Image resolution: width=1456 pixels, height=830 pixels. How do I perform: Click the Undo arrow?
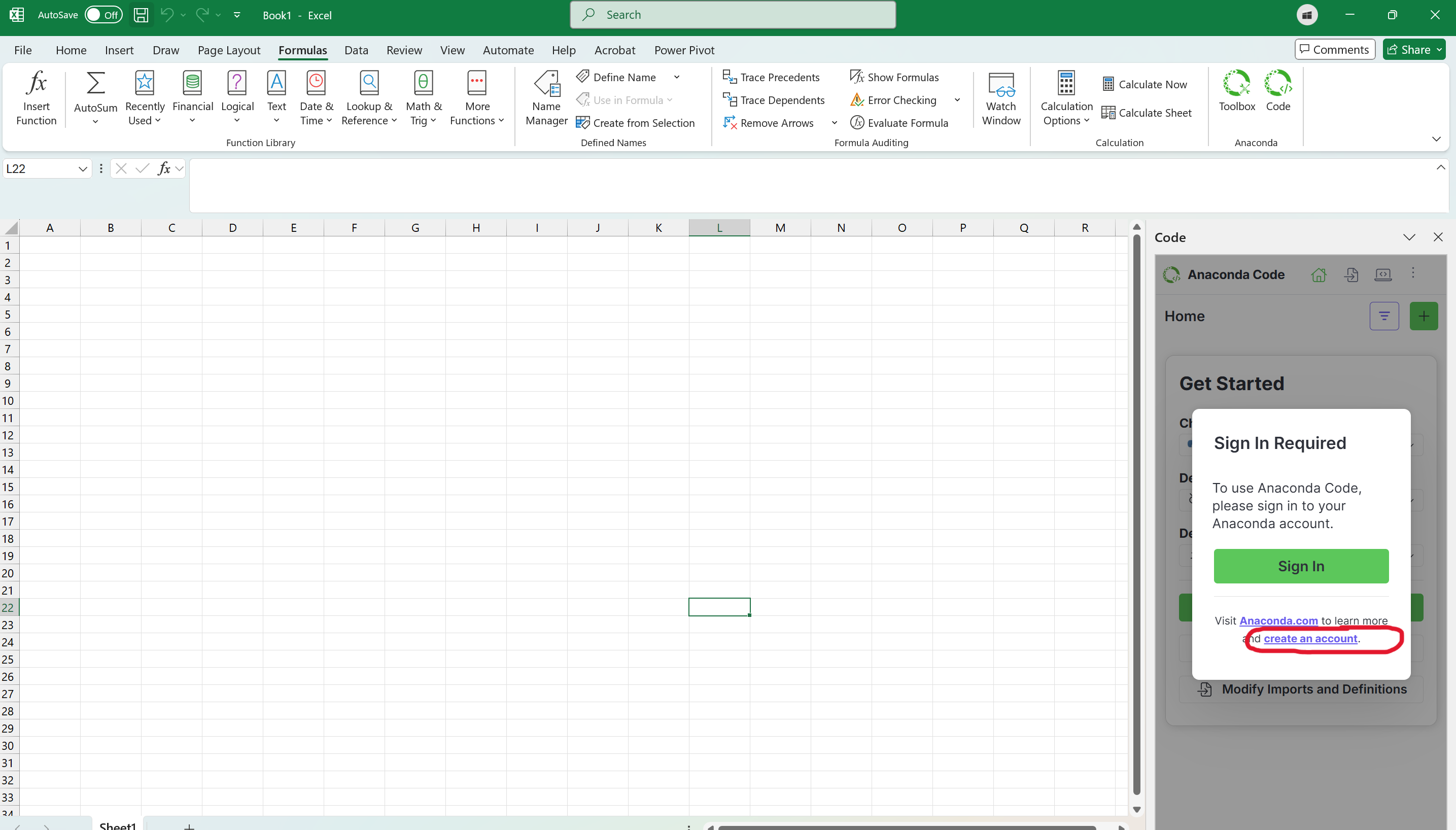166,15
